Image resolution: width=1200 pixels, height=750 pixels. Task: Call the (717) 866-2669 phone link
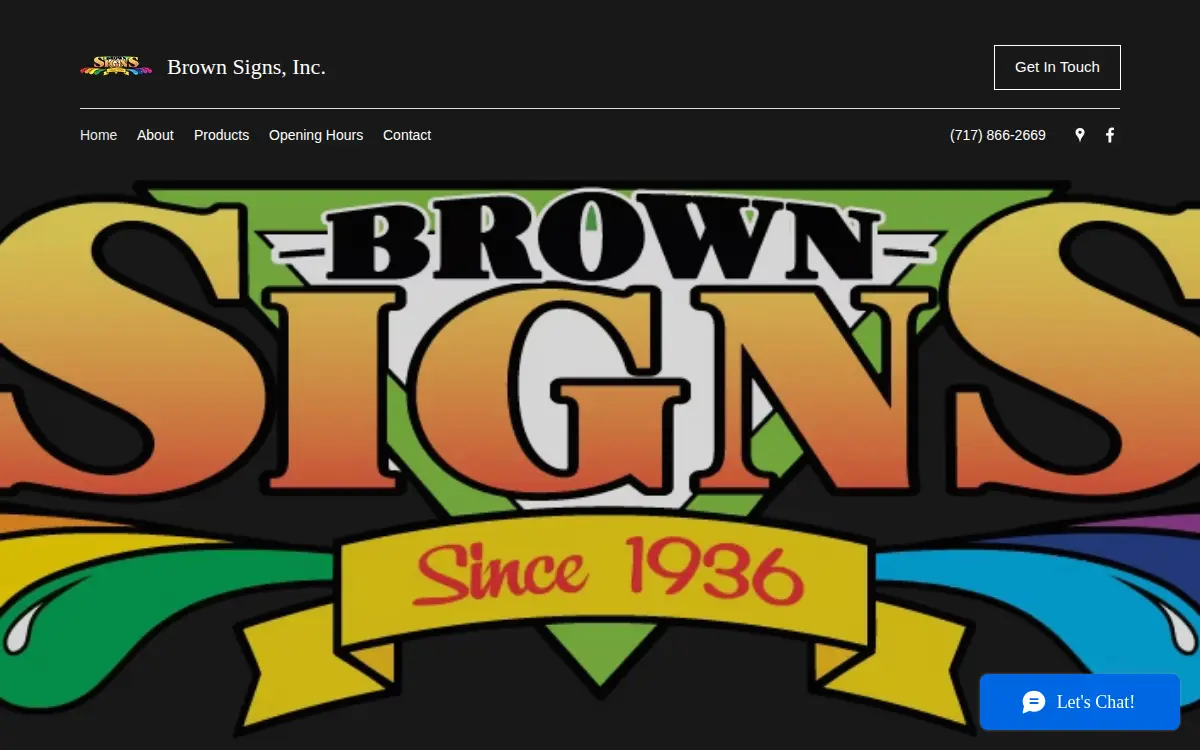[x=998, y=135]
